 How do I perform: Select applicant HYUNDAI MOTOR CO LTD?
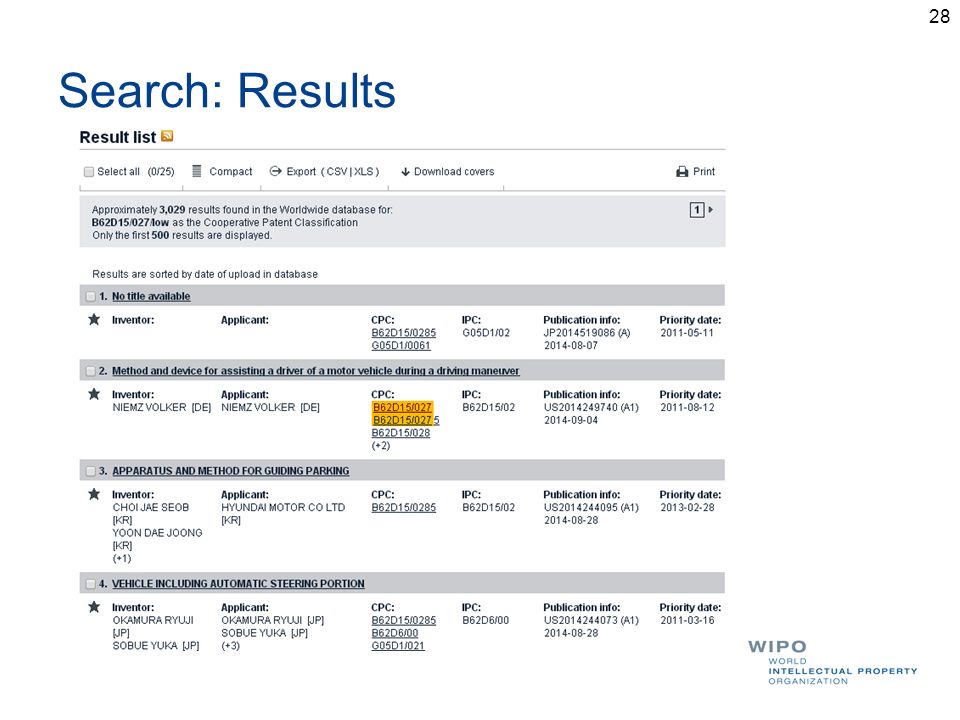(x=283, y=507)
